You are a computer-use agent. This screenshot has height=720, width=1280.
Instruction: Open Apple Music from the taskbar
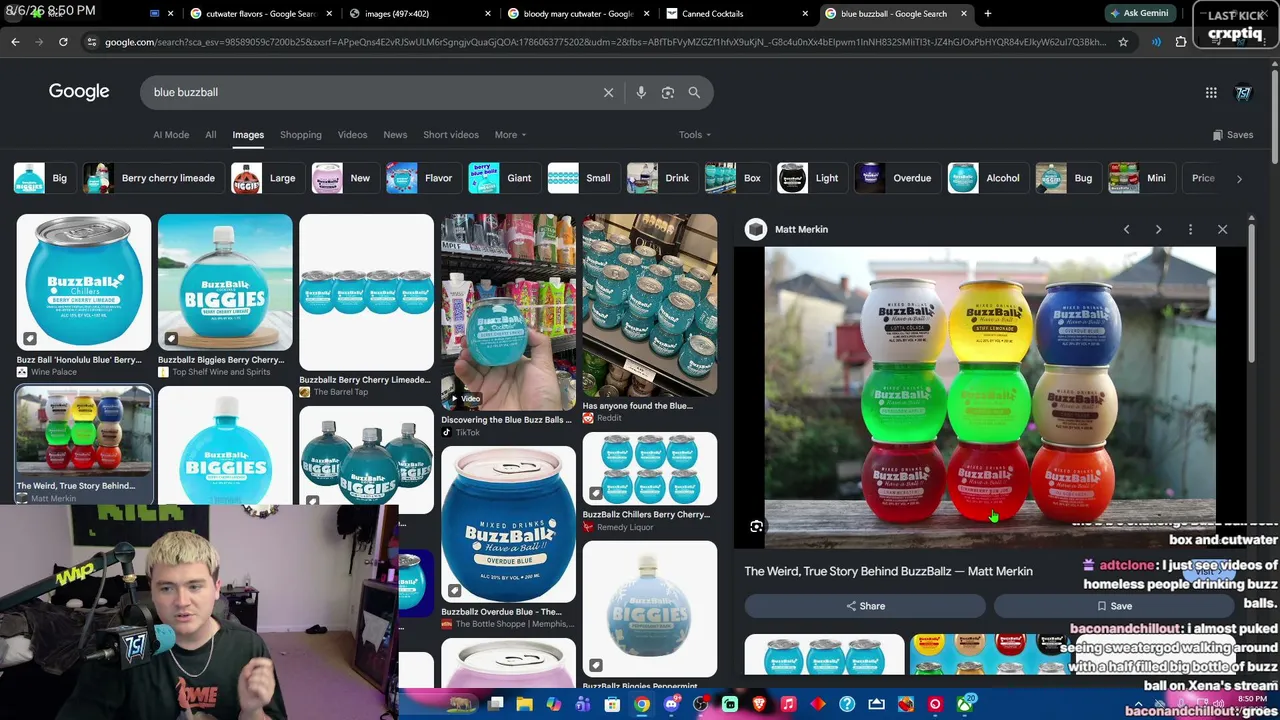[x=788, y=705]
